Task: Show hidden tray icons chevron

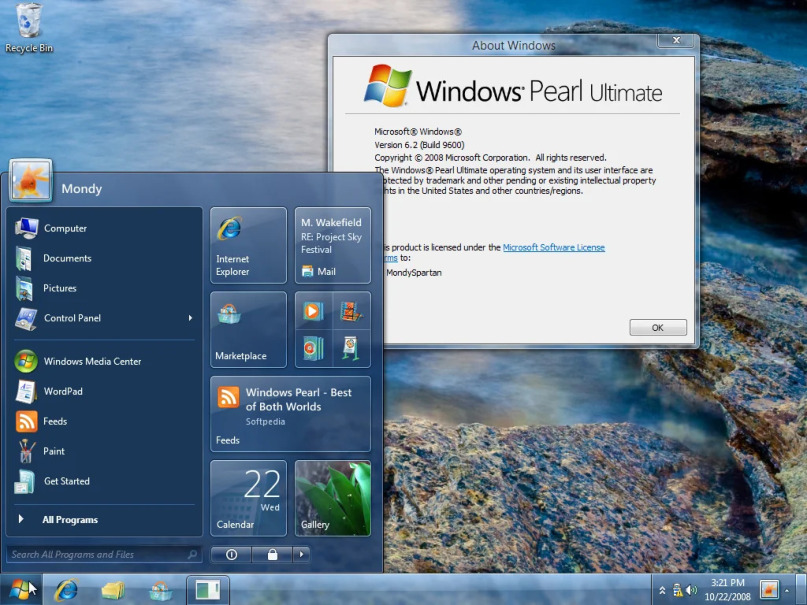Action: [x=662, y=591]
